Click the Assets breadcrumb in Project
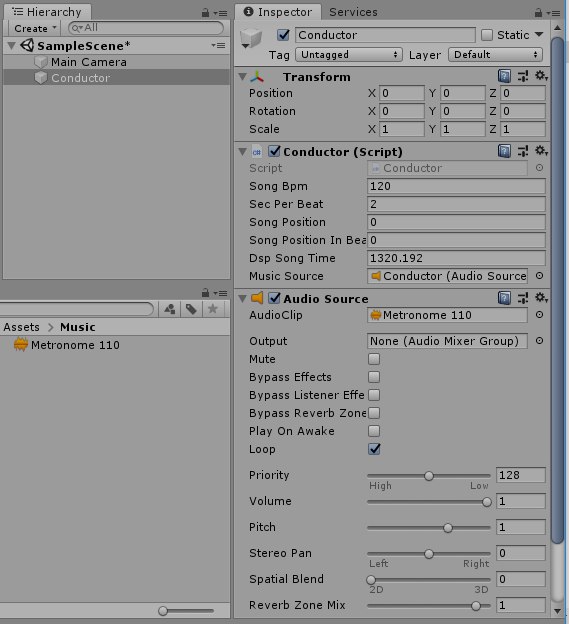Viewport: 569px width, 624px height. 21,327
